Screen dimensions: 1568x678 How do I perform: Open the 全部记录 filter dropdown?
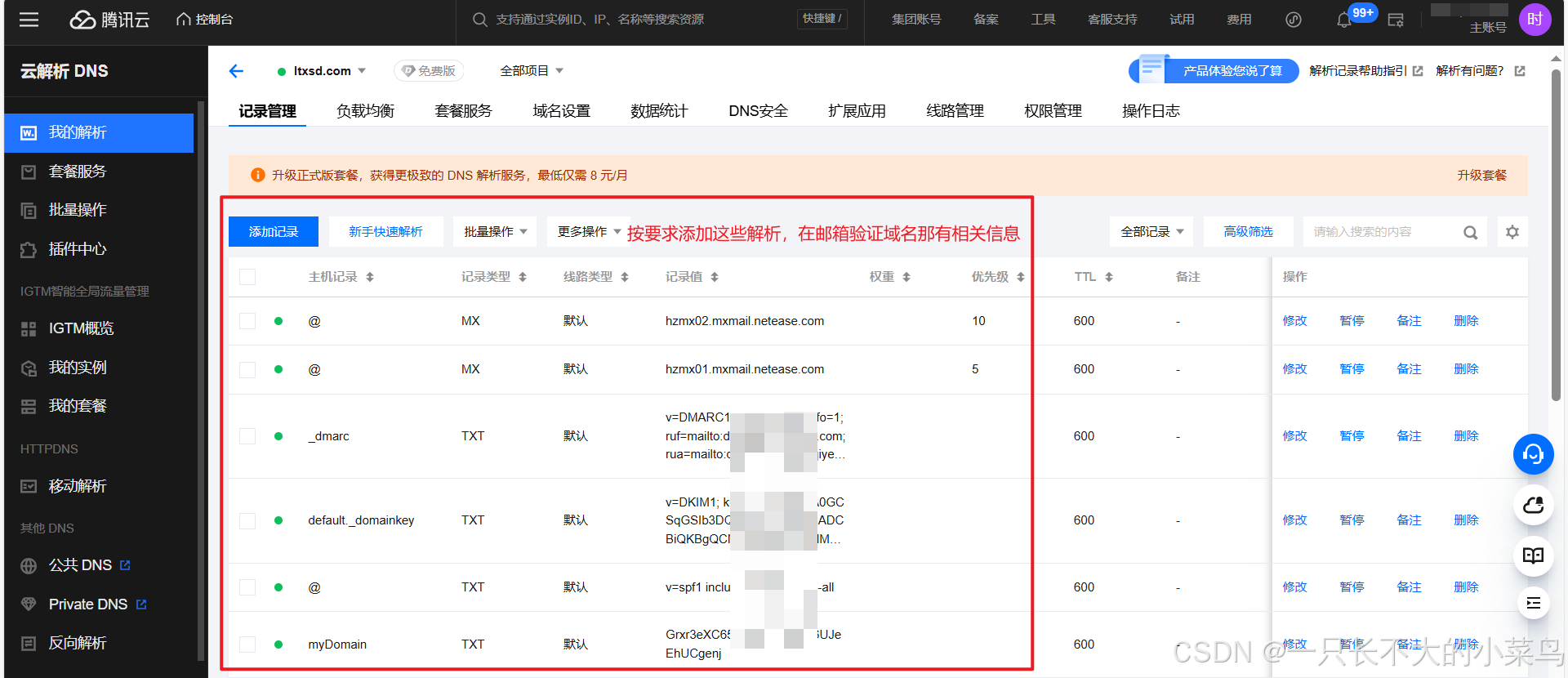pos(1151,232)
